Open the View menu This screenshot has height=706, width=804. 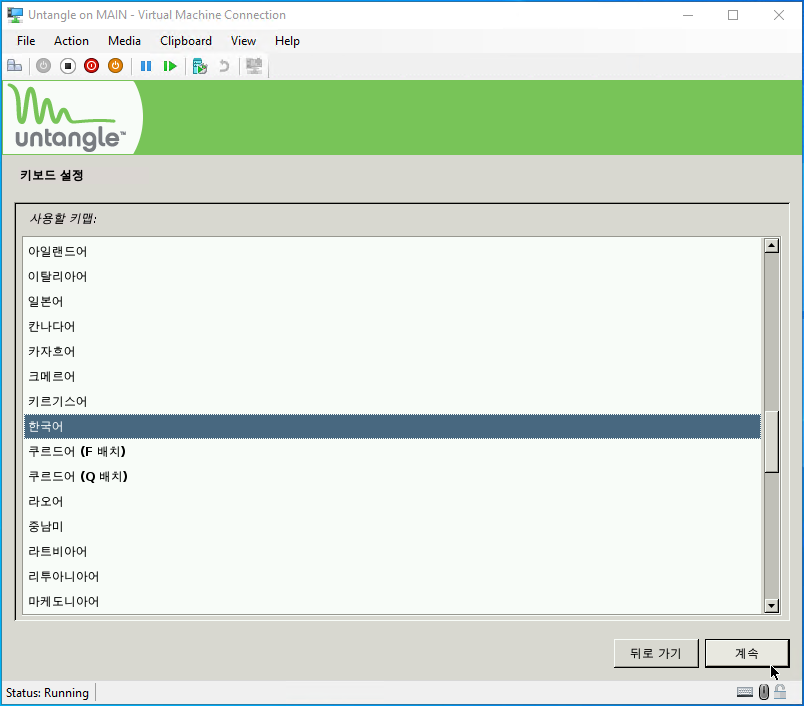pyautogui.click(x=244, y=41)
